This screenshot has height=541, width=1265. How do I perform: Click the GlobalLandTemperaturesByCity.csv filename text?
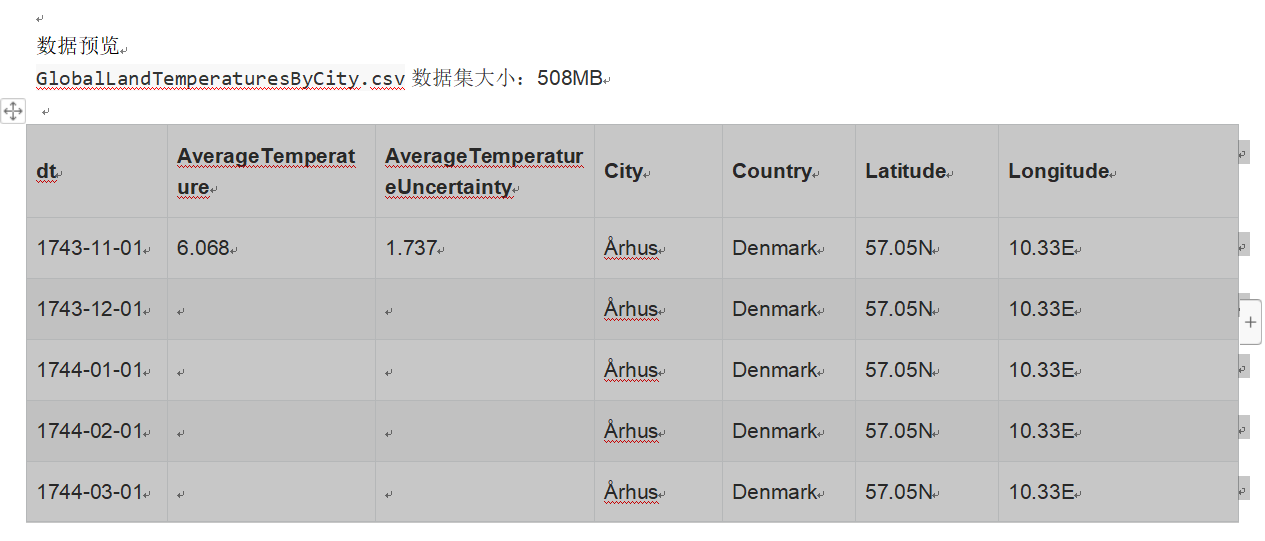pyautogui.click(x=220, y=78)
